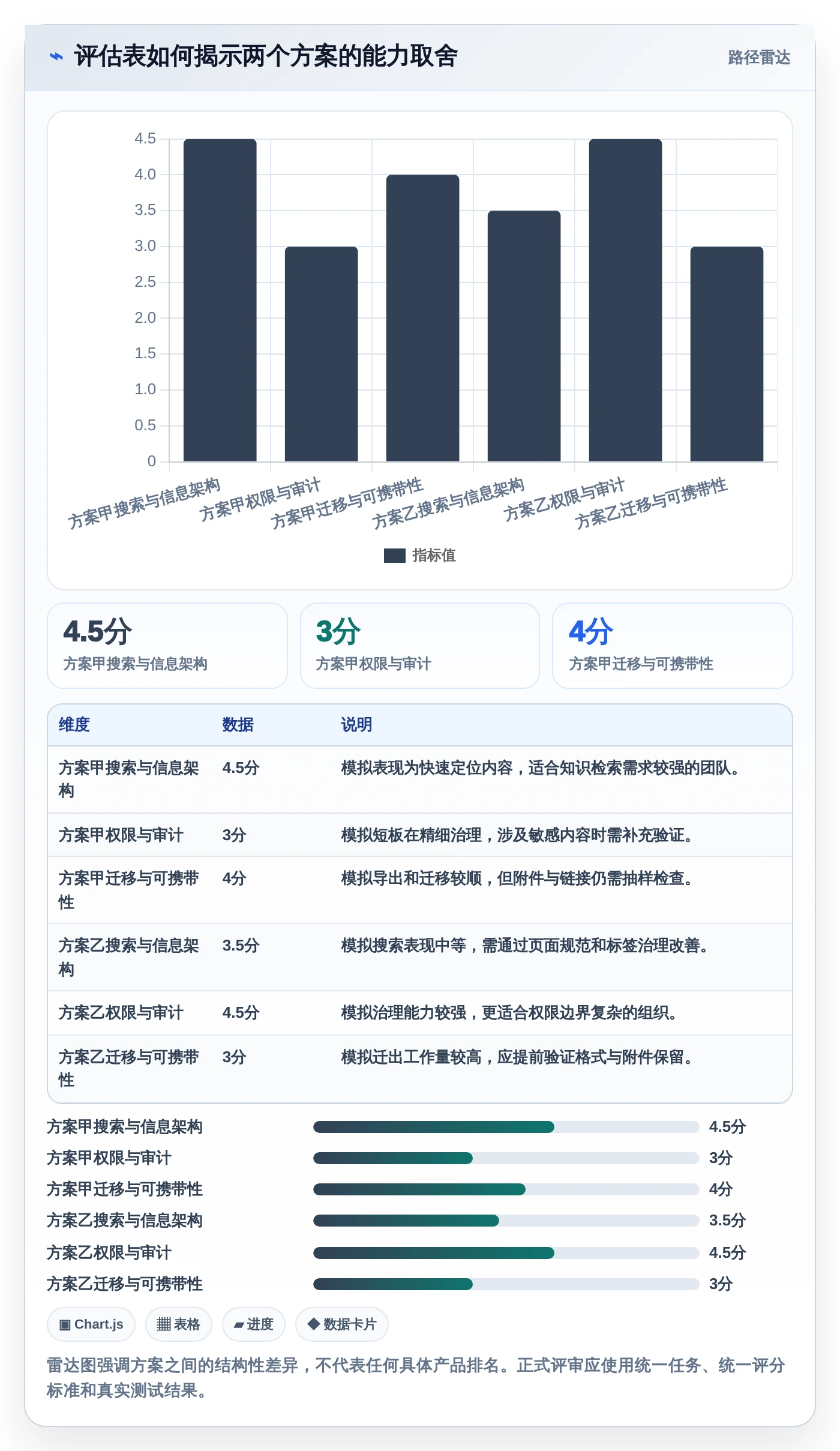Click the Chart.js tag chip
Screen dimensions: 840x1451
pyautogui.click(x=91, y=1324)
